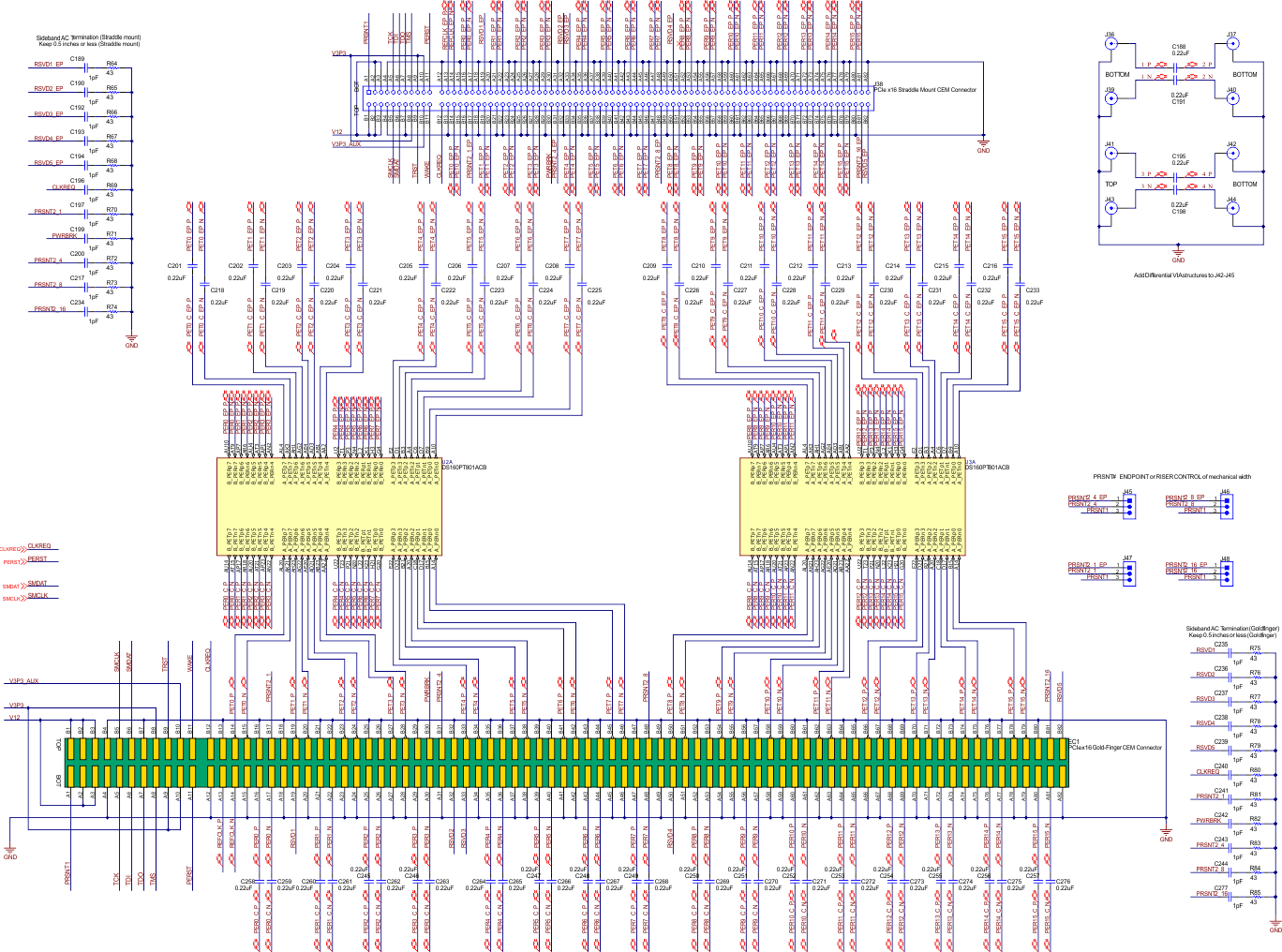Select the V3P3_AUX net label at top connector
Viewport: 1282px width, 952px height.
pos(346,144)
